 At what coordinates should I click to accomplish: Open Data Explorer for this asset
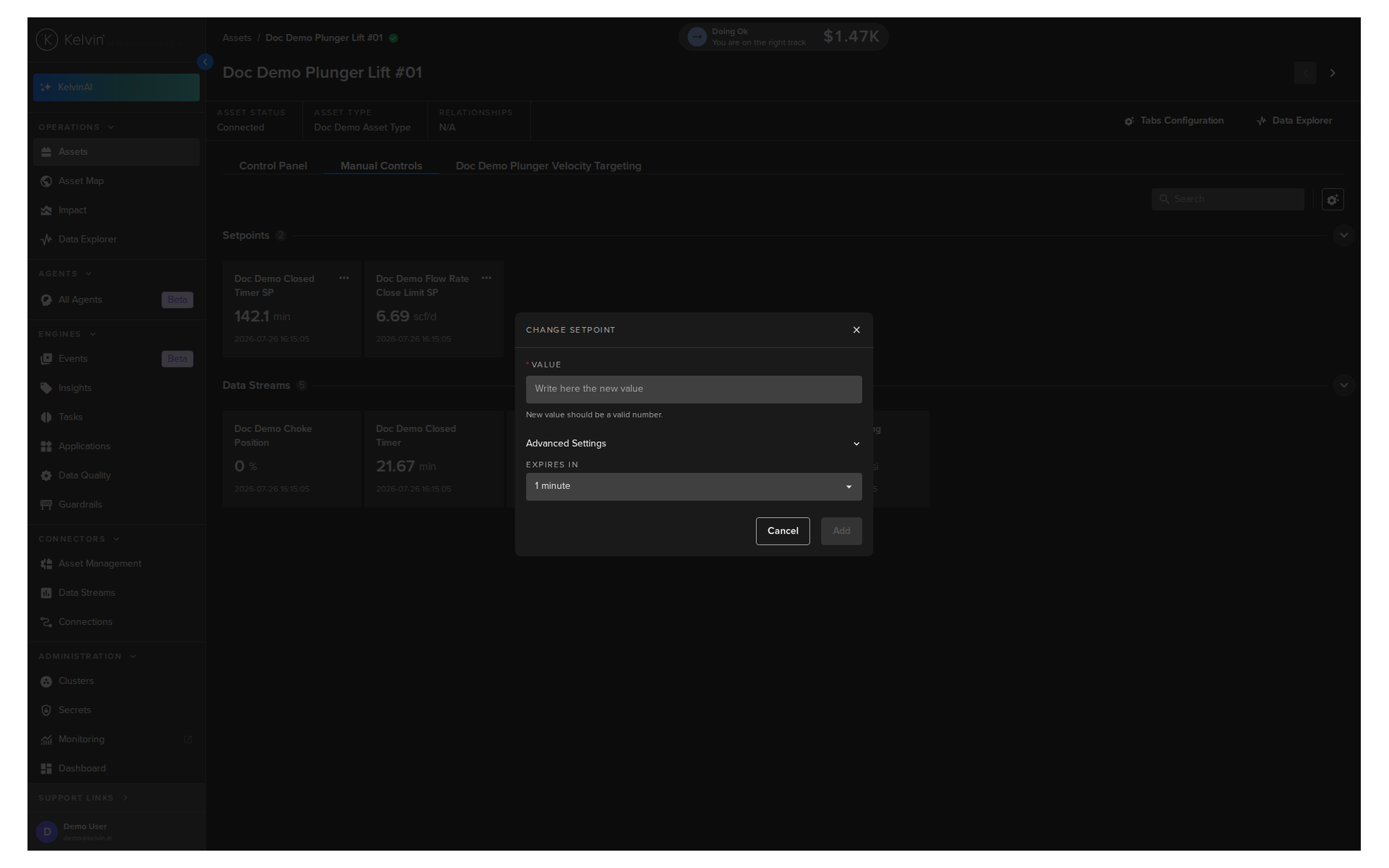[1294, 121]
